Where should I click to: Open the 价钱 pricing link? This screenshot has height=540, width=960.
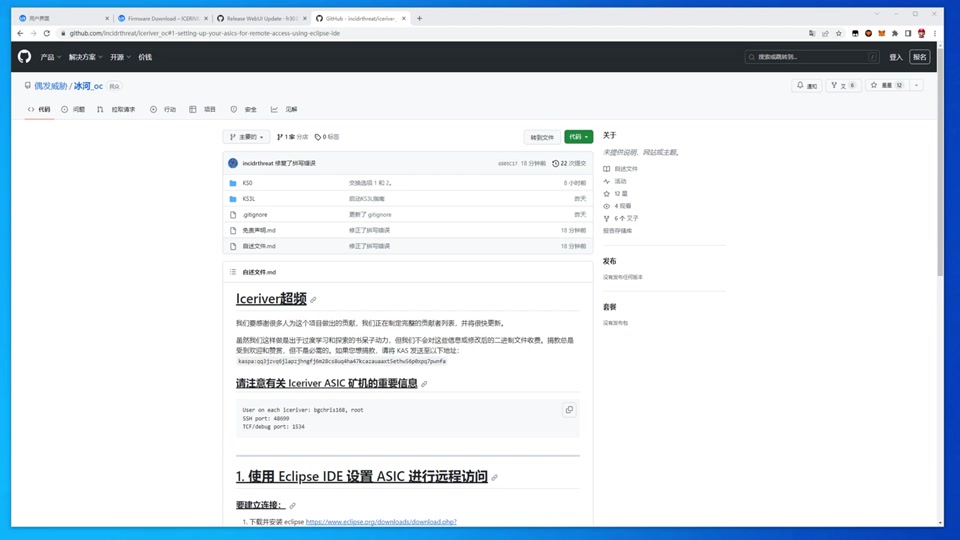145,57
